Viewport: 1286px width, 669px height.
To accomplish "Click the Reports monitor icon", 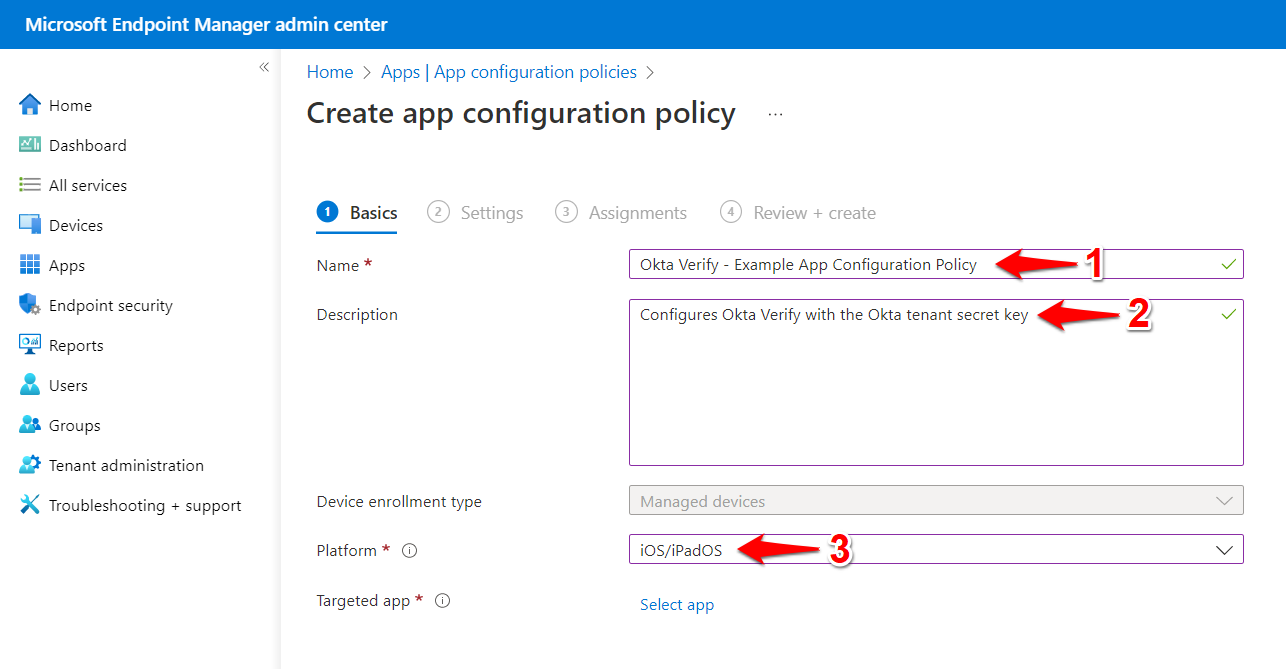I will (30, 345).
